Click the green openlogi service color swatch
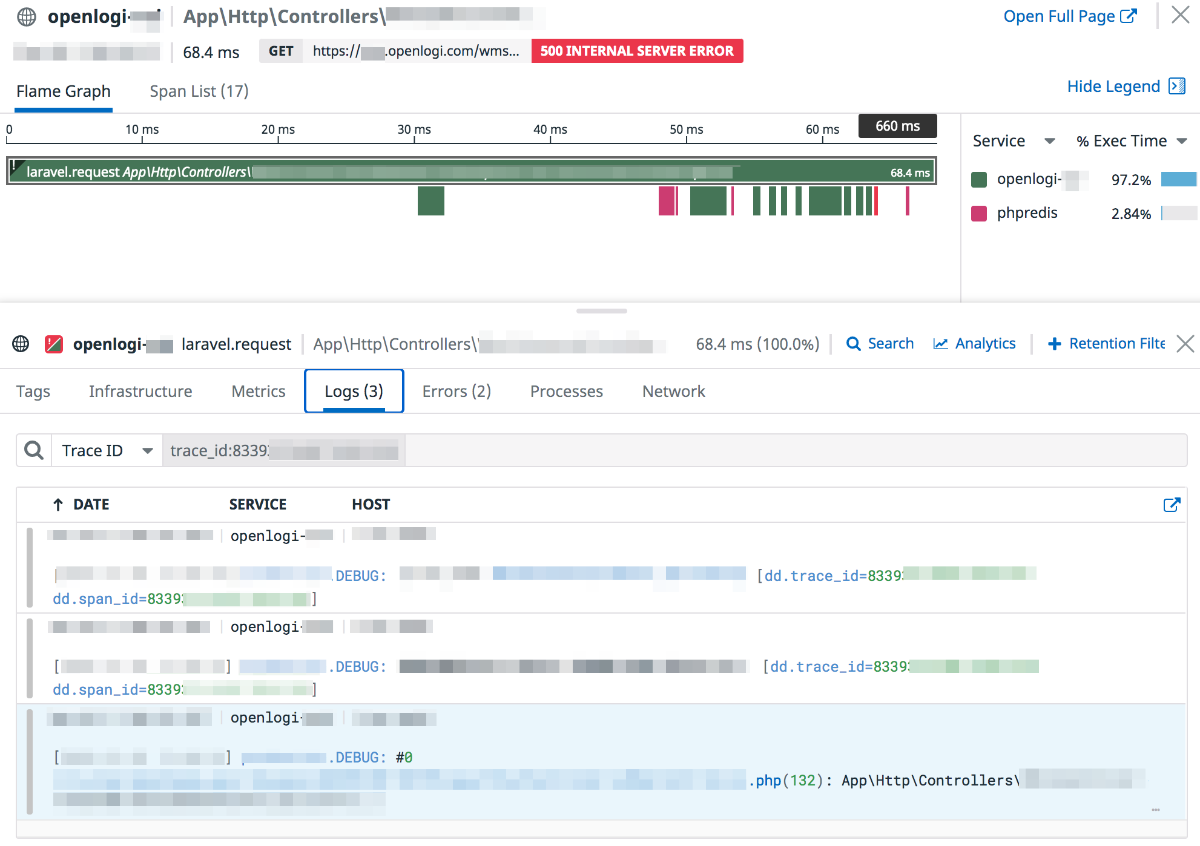Screen dimensions: 1200x846 [979, 180]
